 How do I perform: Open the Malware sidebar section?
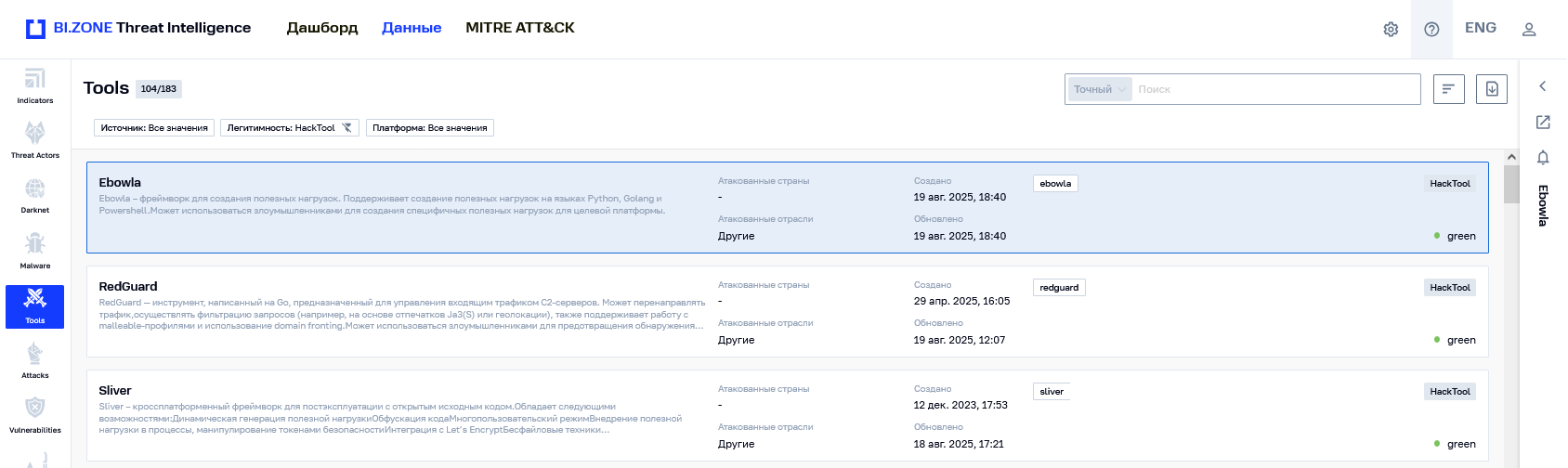(34, 251)
